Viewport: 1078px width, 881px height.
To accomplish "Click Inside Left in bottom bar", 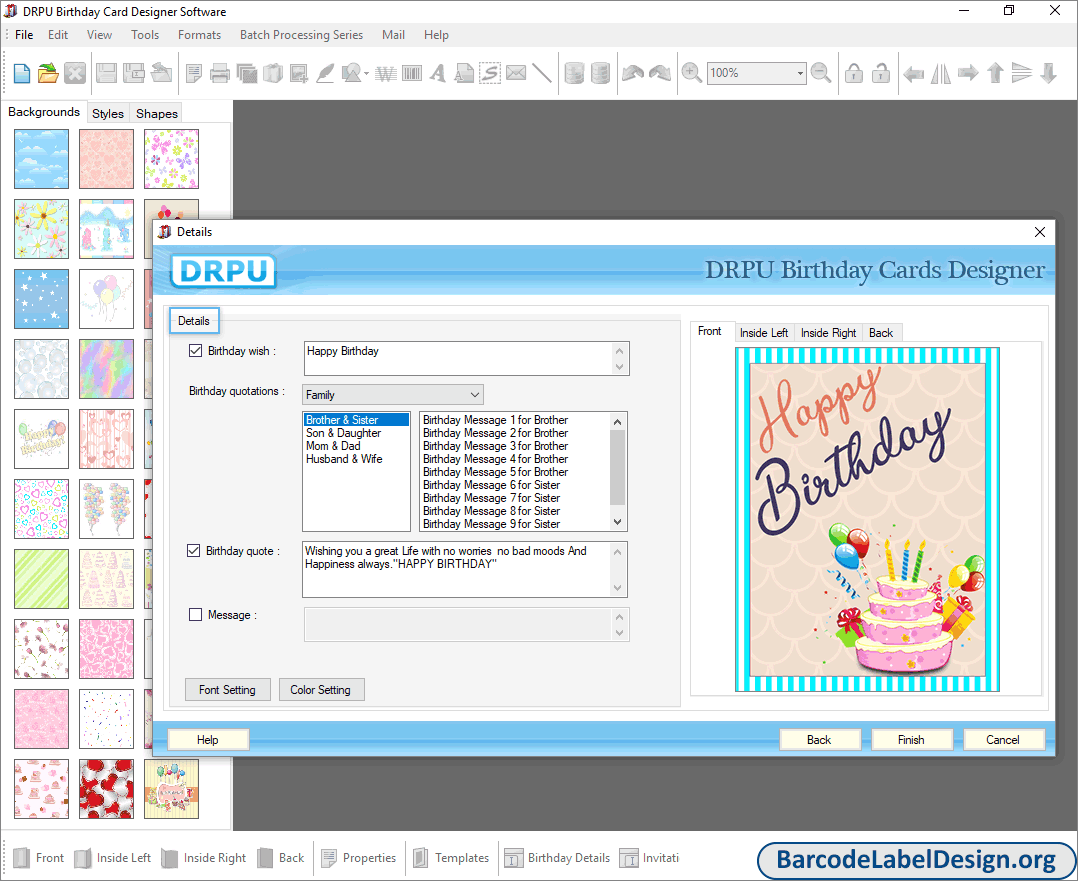I will click(x=113, y=858).
